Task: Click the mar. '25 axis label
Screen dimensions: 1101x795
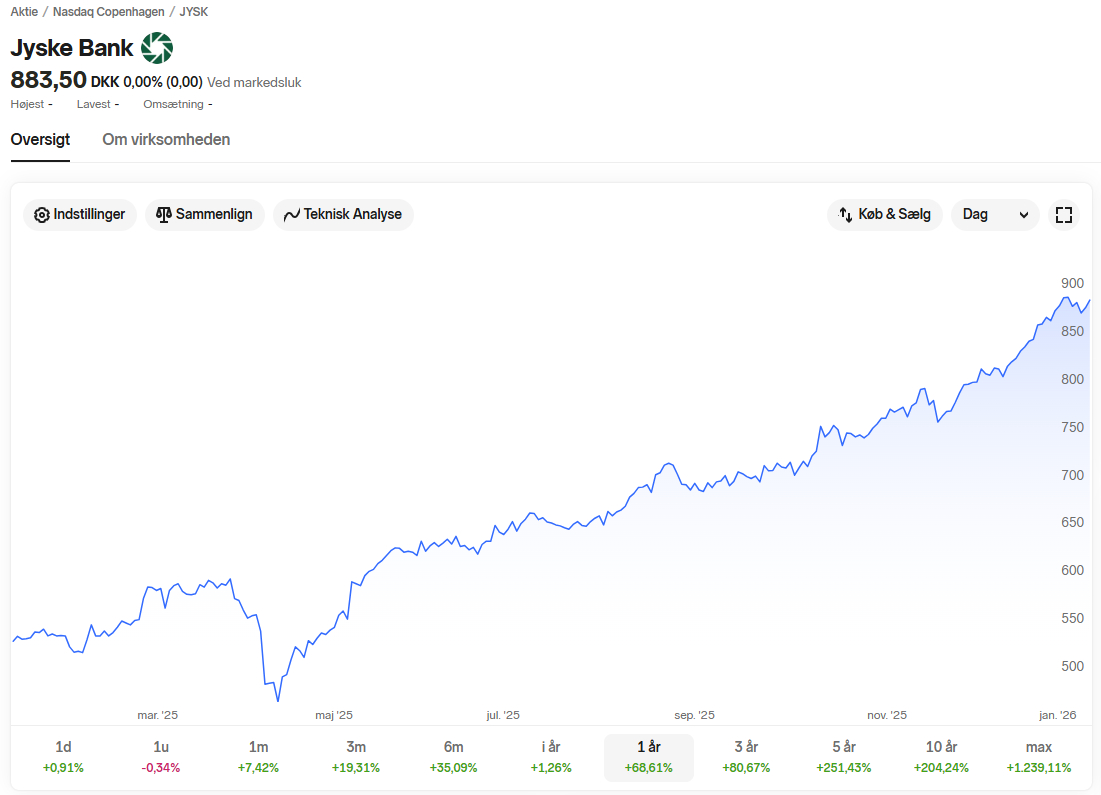Action: coord(157,715)
